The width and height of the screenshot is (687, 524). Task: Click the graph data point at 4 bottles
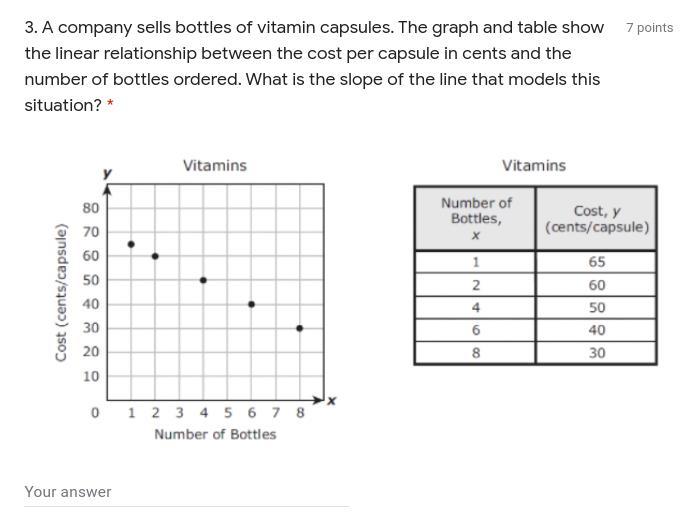[203, 280]
